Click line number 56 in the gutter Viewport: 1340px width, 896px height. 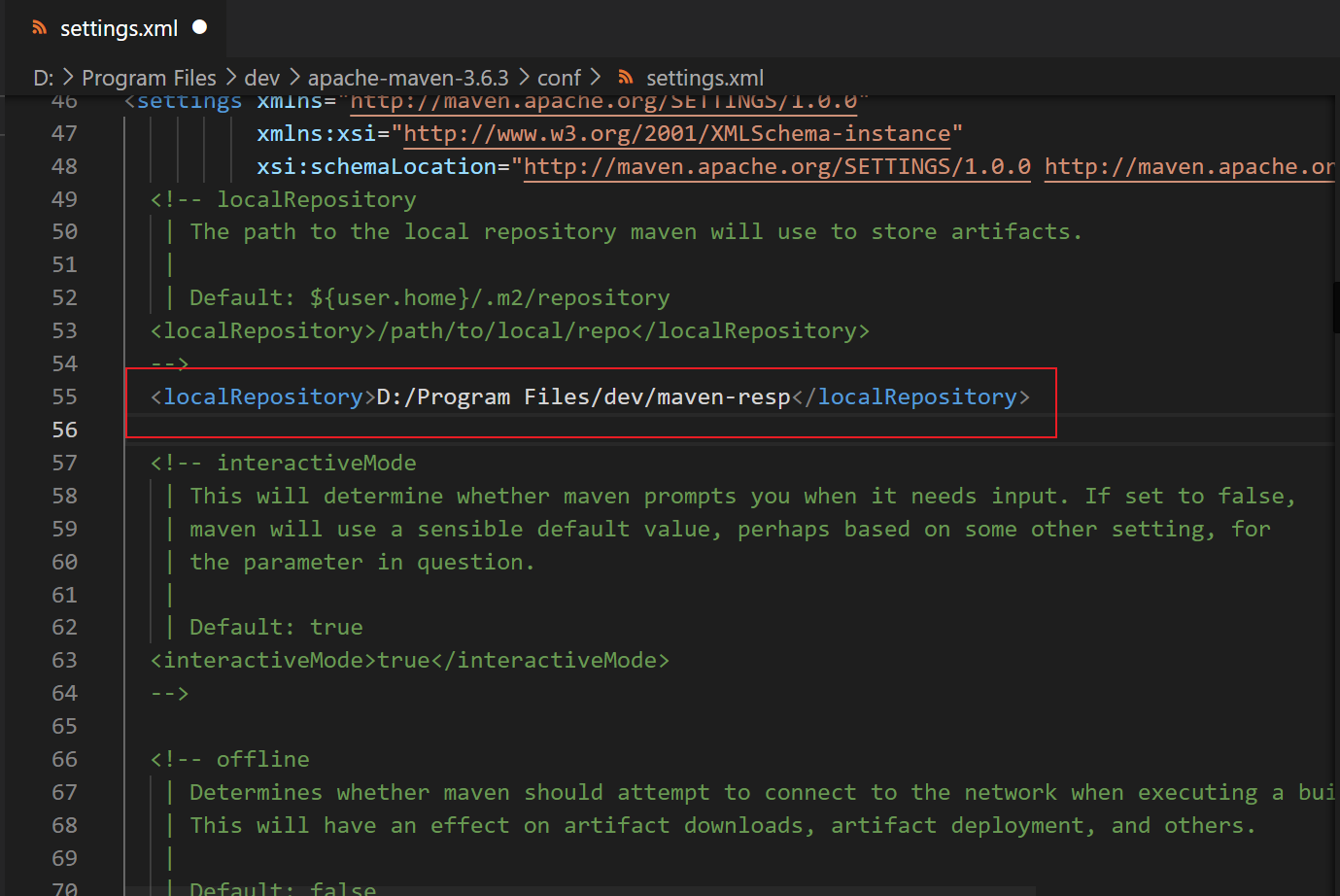click(64, 430)
